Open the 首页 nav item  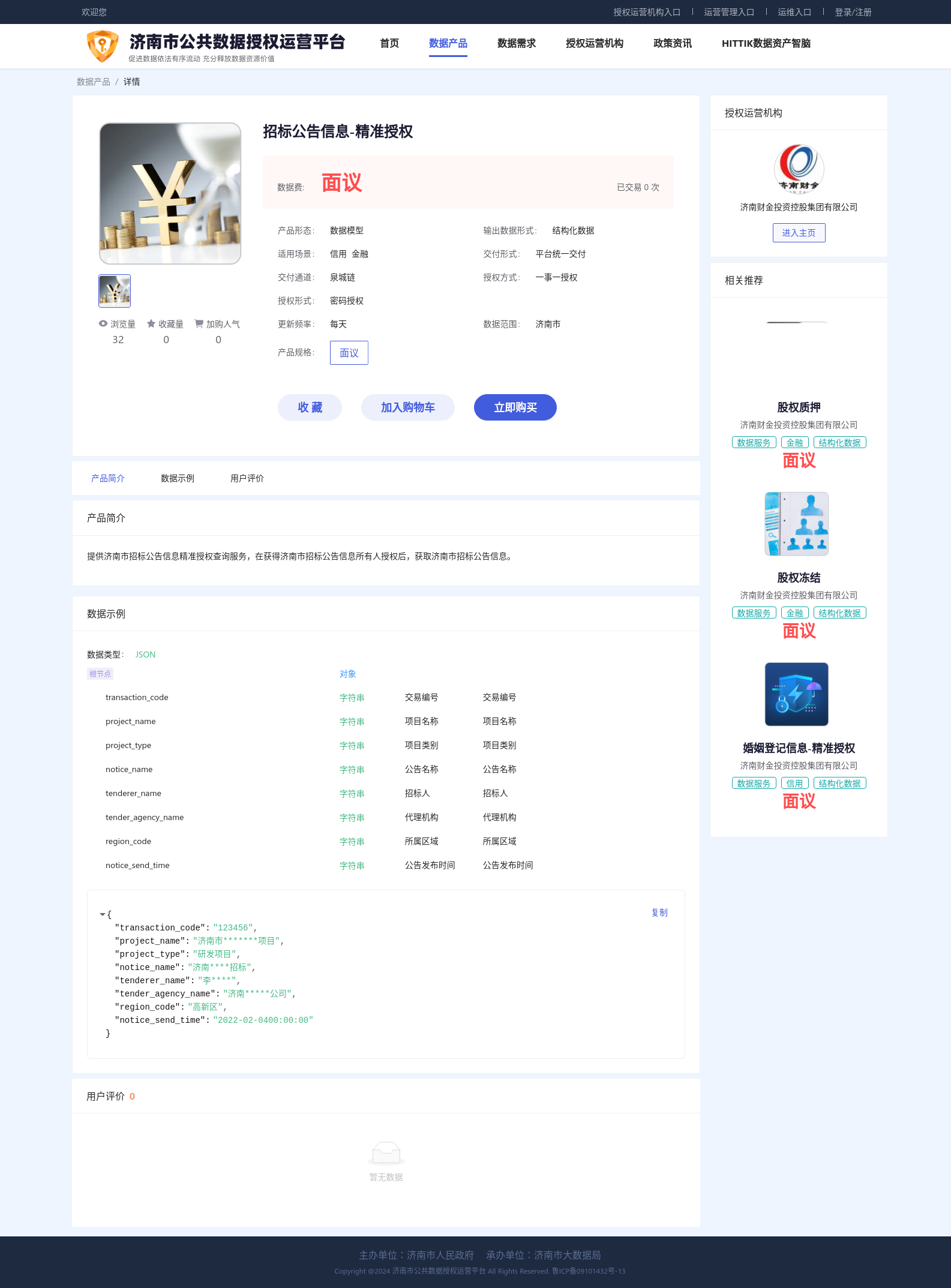click(389, 43)
